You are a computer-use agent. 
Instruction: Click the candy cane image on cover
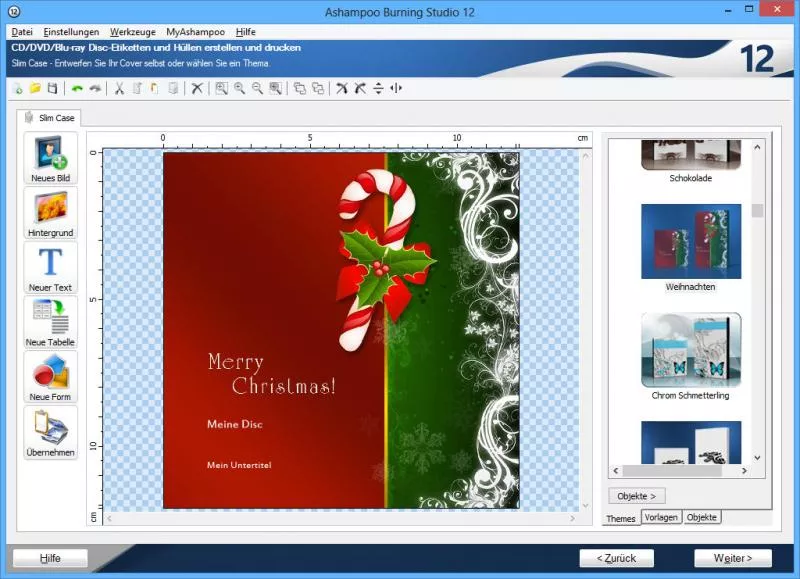pyautogui.click(x=386, y=260)
